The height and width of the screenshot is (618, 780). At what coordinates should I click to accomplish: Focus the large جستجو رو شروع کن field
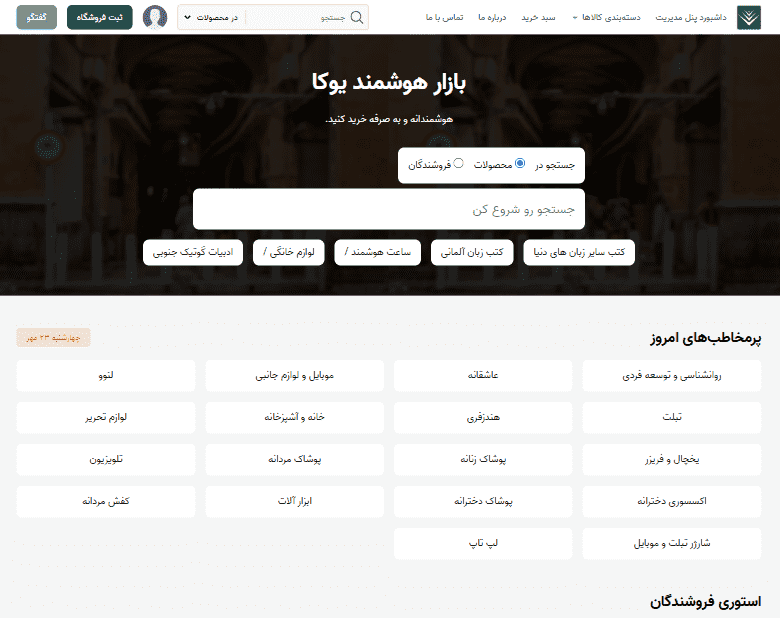389,210
